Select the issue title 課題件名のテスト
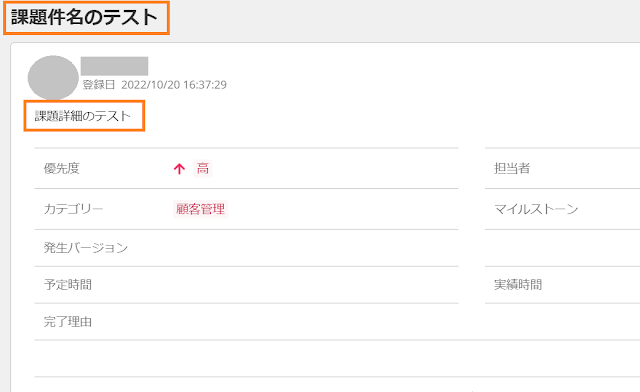This screenshot has height=392, width=640. (x=84, y=18)
